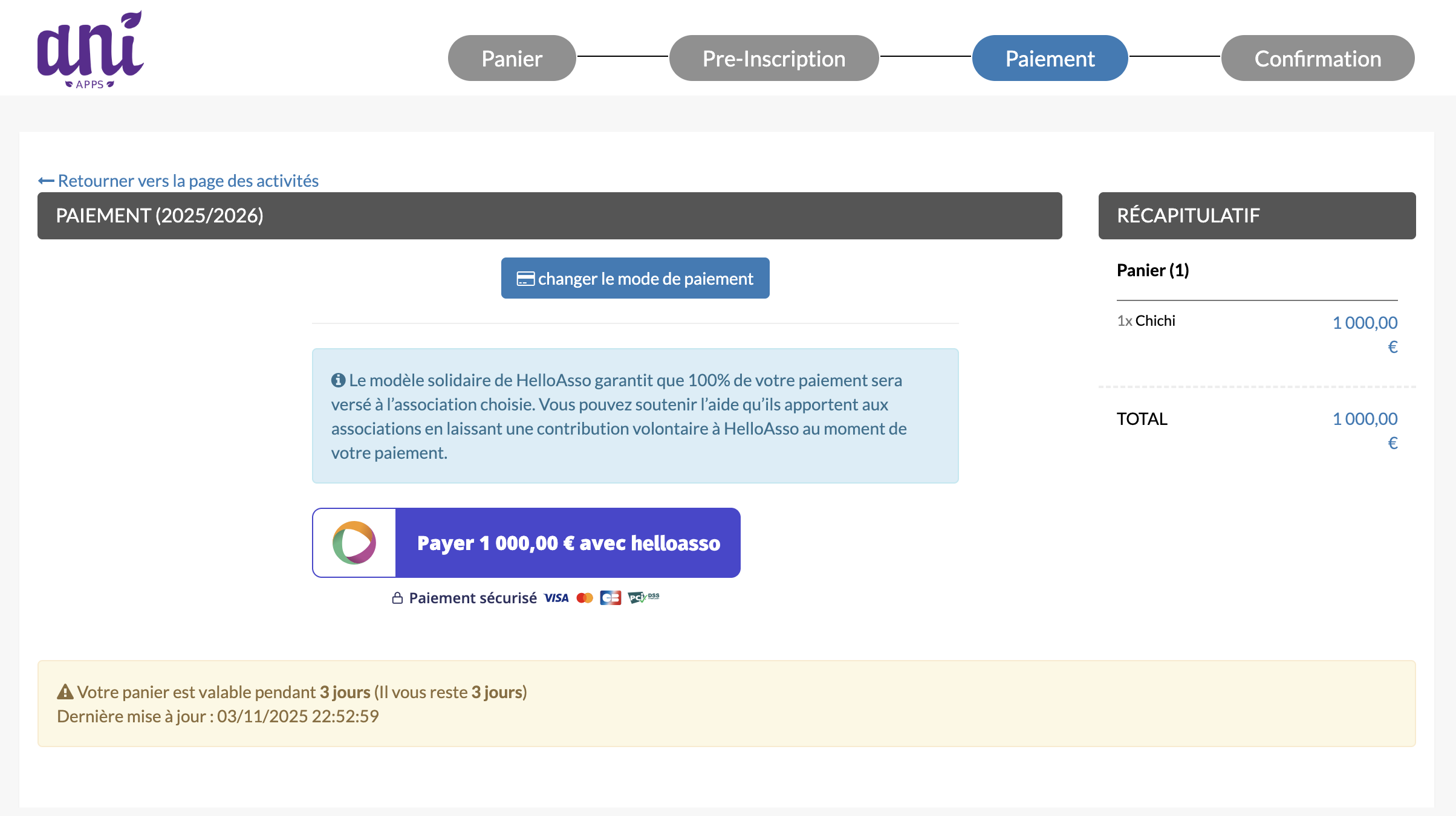Click the Chichi cart item
Viewport: 1456px width, 816px height.
[x=1155, y=321]
